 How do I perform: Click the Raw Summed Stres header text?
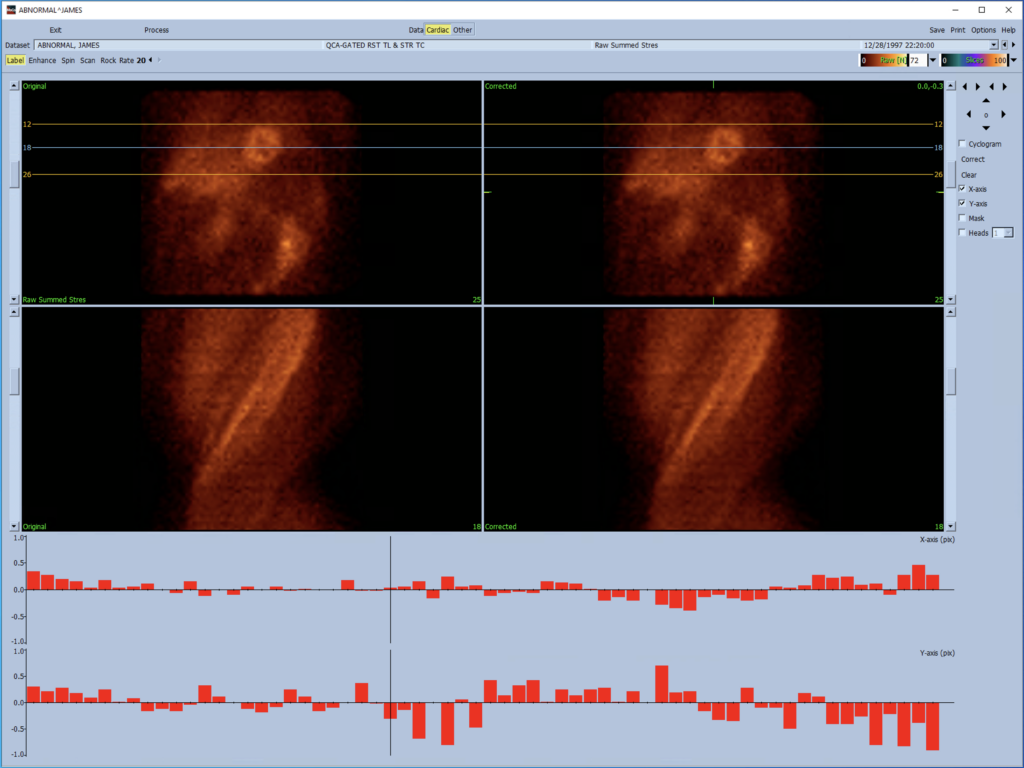626,45
